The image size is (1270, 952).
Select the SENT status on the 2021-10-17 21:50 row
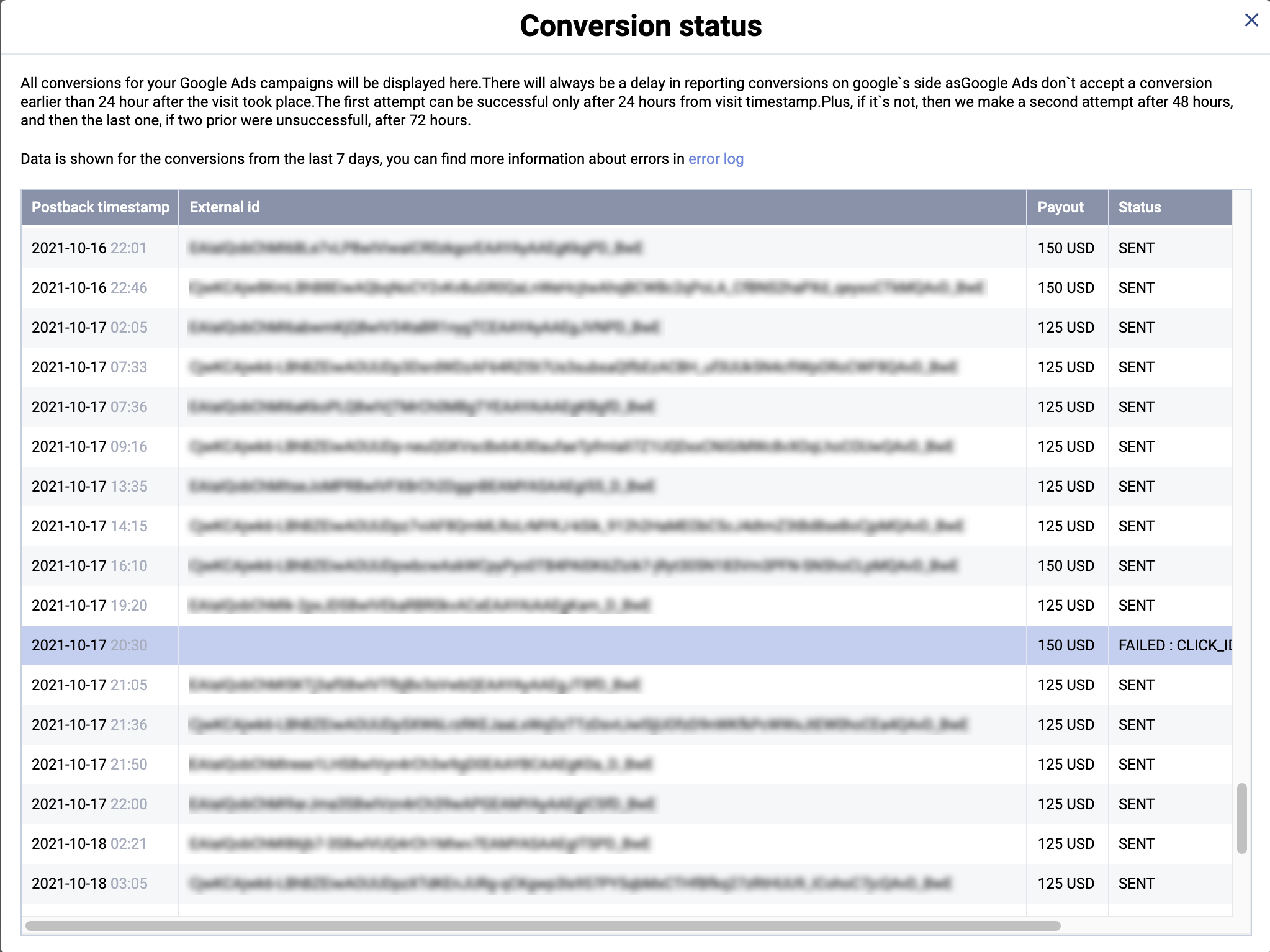(x=1136, y=764)
